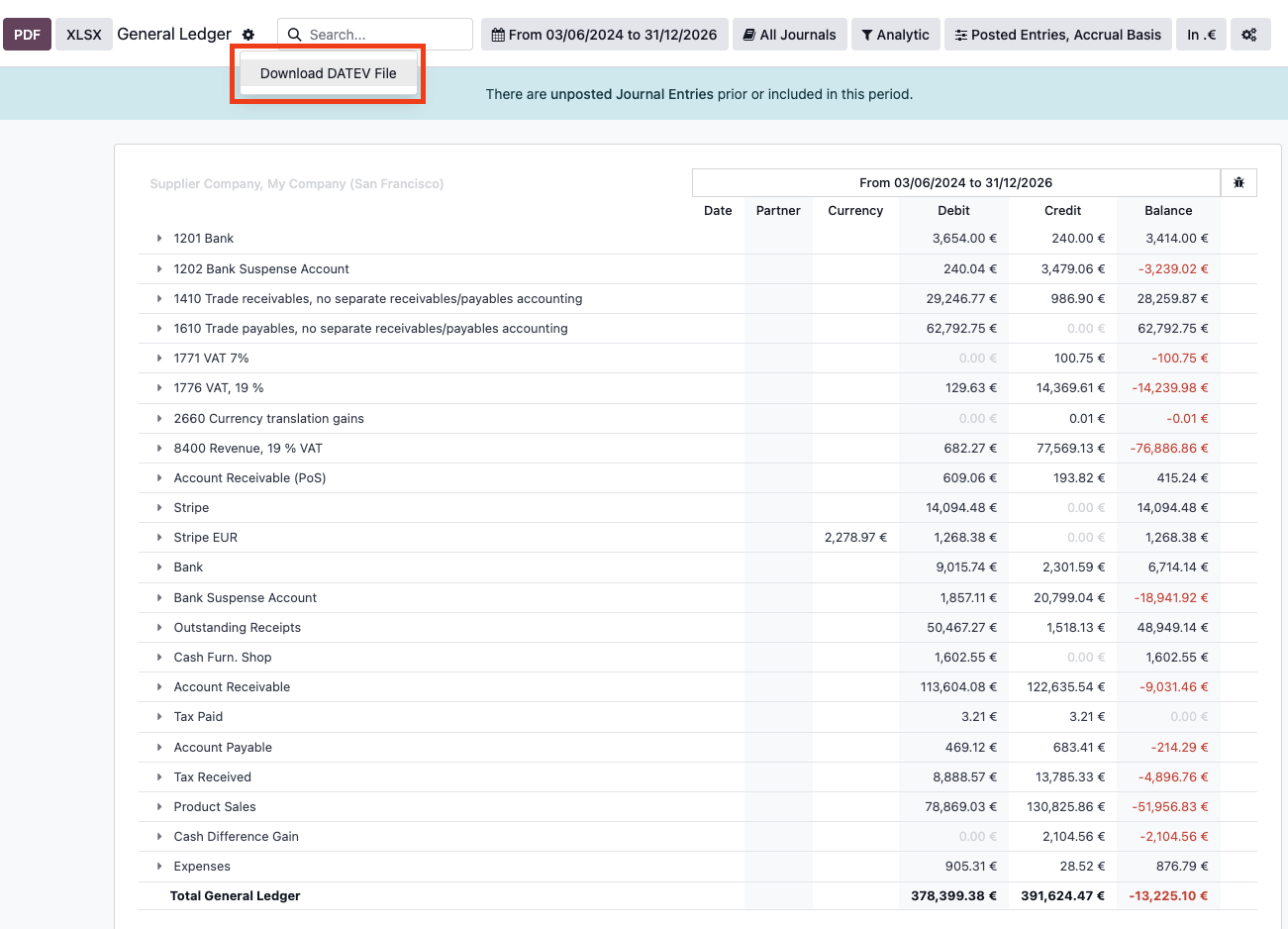Expand the Account Payable row
This screenshot has width=1288, height=929.
[159, 747]
